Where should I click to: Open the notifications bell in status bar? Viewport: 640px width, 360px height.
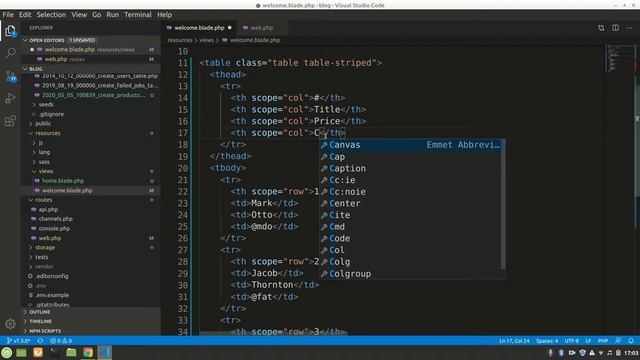(x=631, y=341)
